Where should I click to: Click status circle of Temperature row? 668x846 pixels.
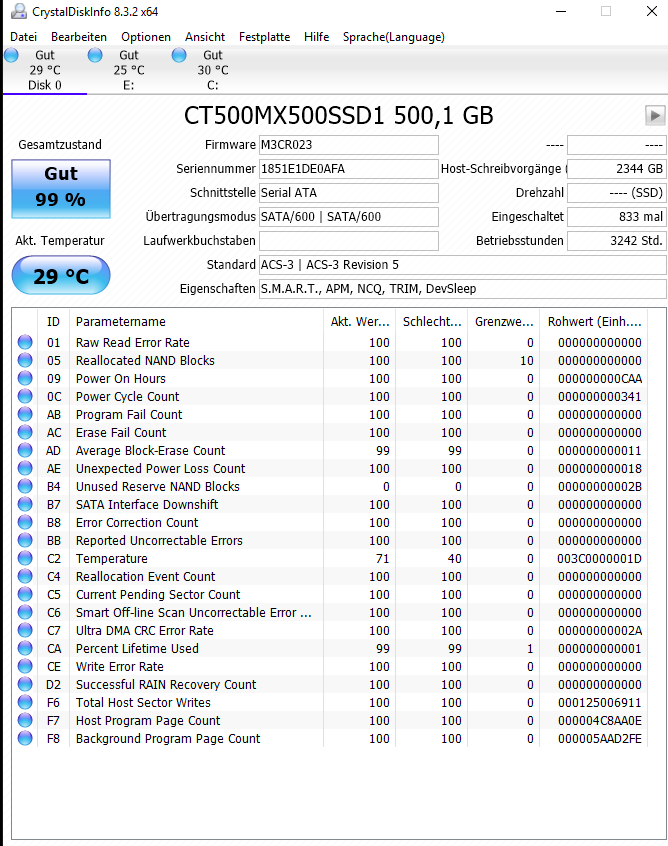pos(25,558)
